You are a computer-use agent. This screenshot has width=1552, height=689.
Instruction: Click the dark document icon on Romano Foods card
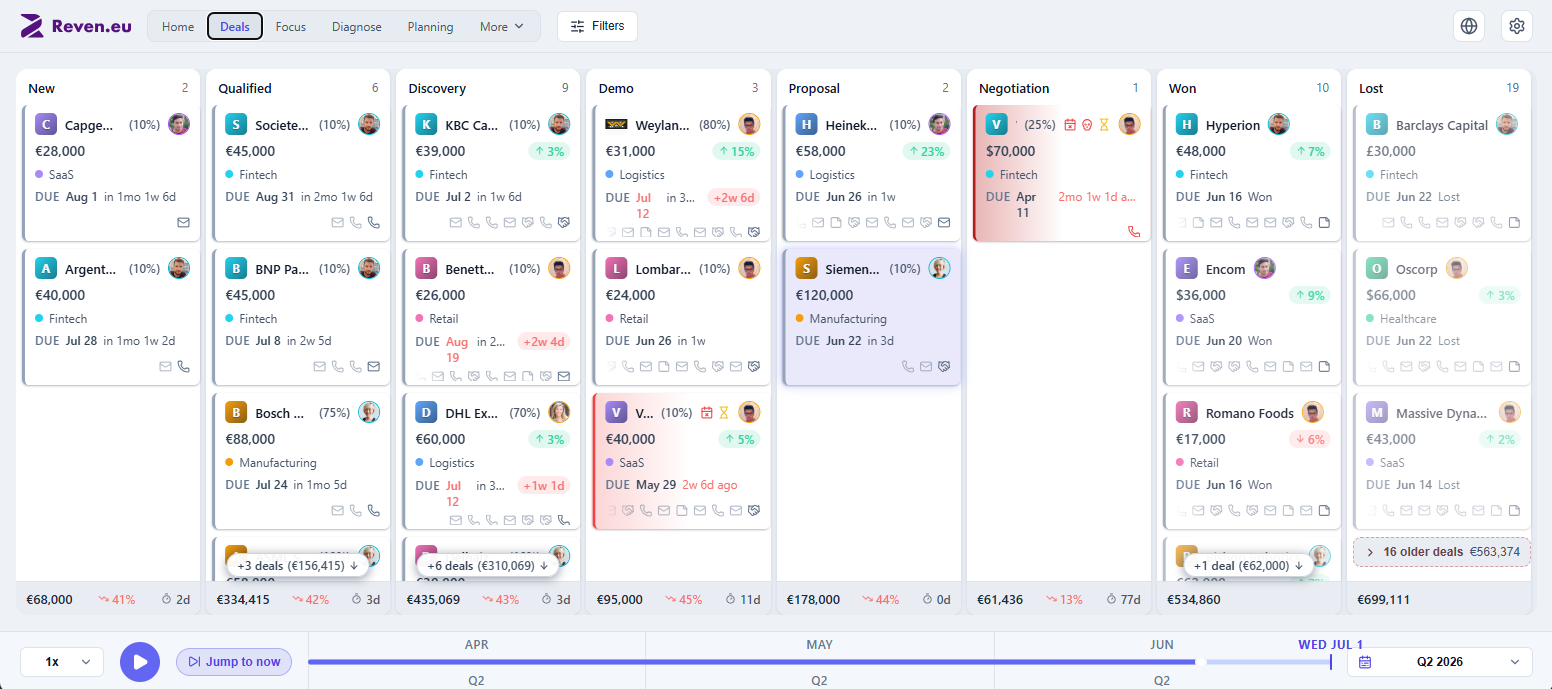(x=1323, y=510)
